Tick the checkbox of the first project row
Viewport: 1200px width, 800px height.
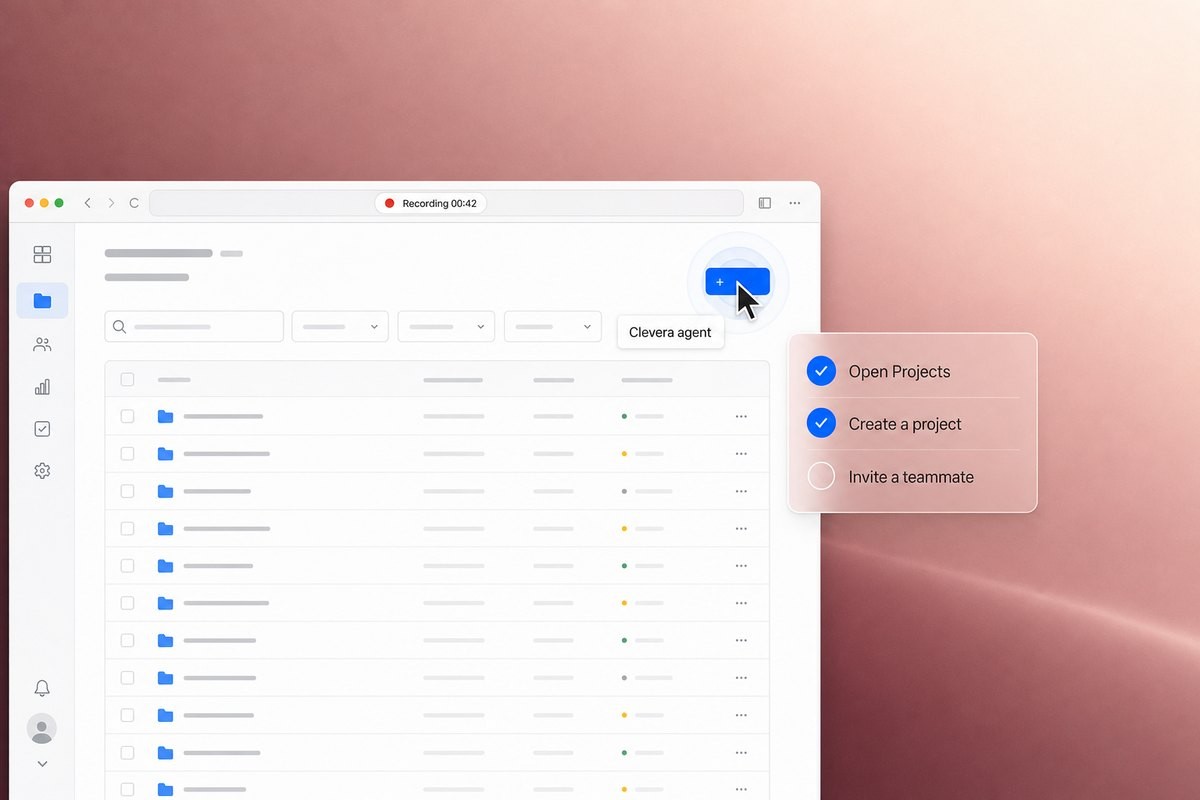pos(127,416)
